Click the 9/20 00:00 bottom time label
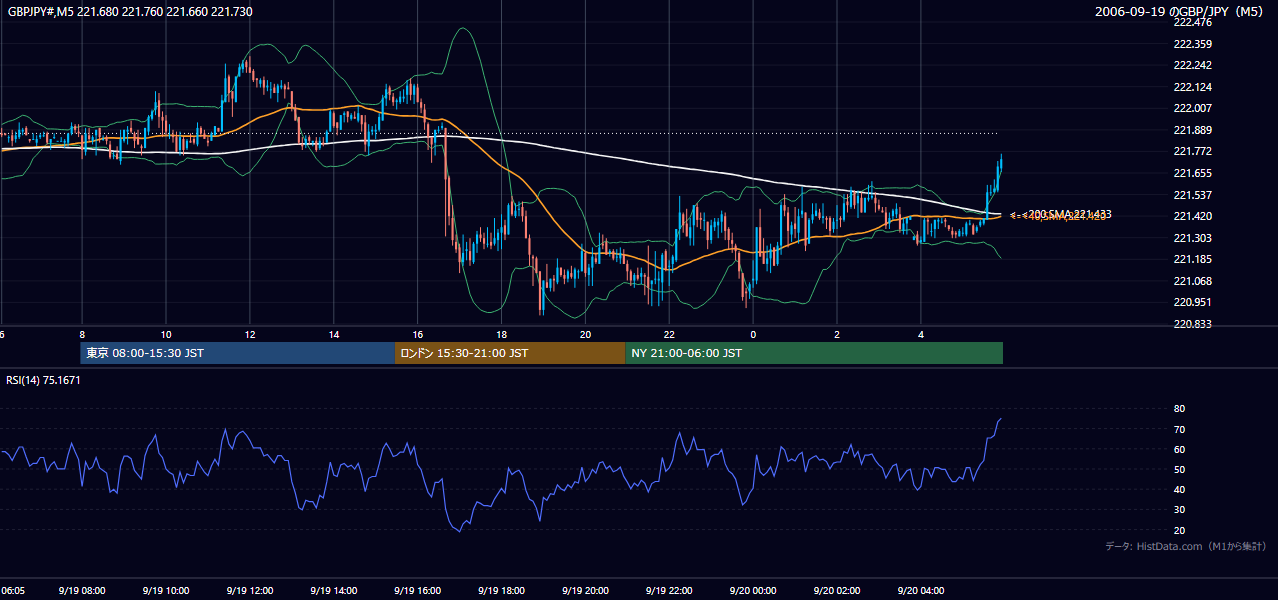1278x600 pixels. (x=754, y=591)
